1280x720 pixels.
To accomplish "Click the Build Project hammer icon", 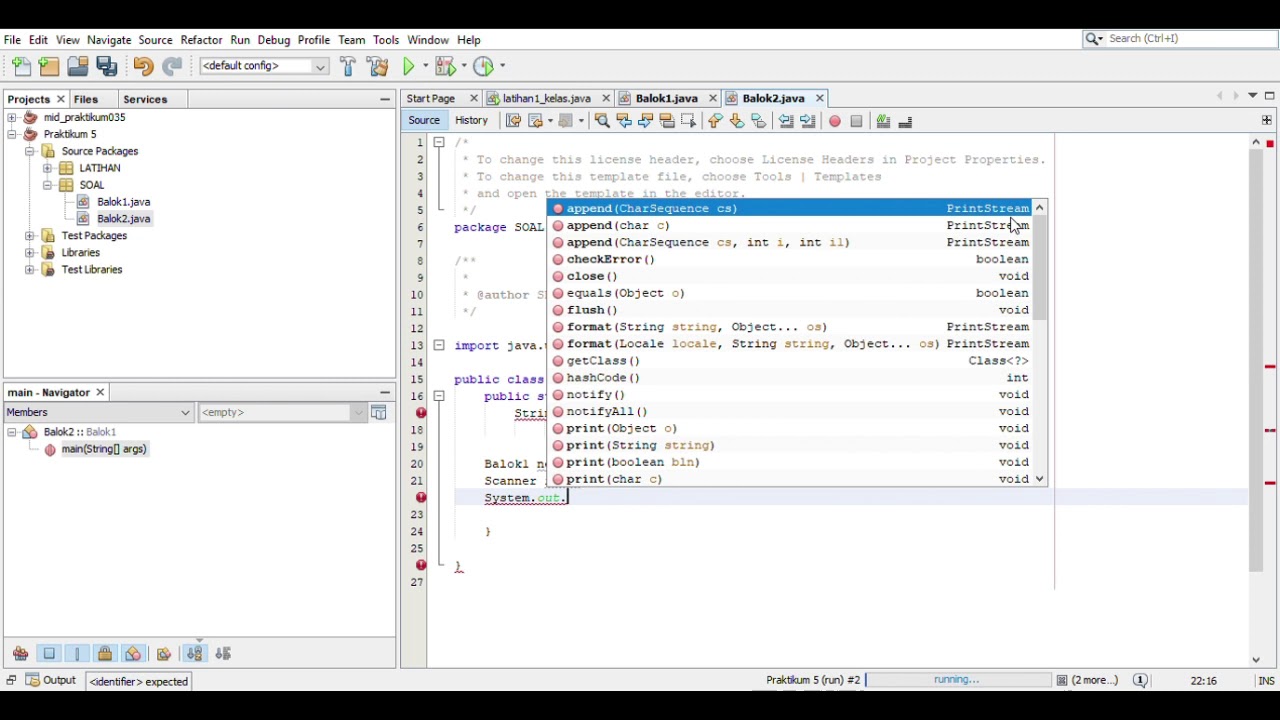I will [x=348, y=66].
